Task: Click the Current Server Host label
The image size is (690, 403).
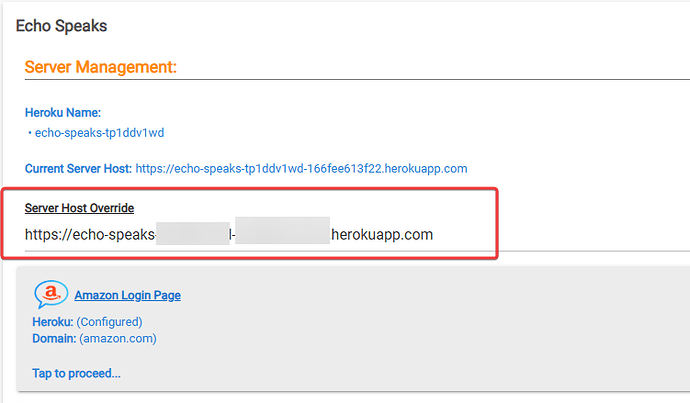Action: 78,169
